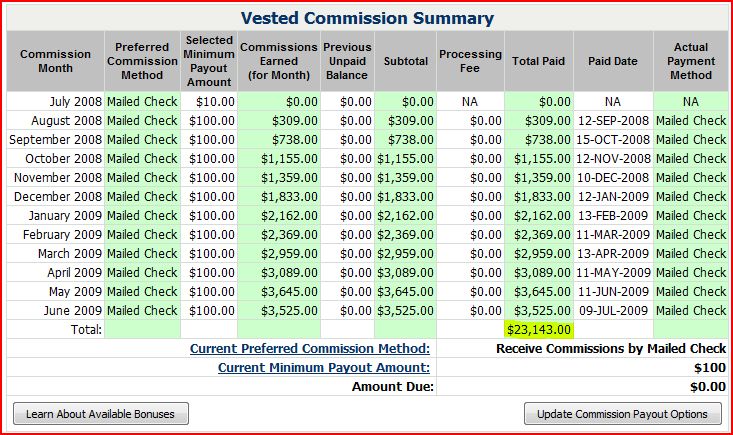The width and height of the screenshot is (733, 435).
Task: Click the Learn About Available Bonuses button
Action: (x=100, y=414)
